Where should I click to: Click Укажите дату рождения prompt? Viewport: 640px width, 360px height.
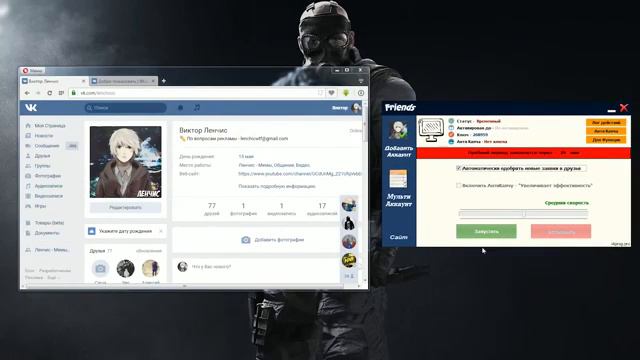pos(125,231)
